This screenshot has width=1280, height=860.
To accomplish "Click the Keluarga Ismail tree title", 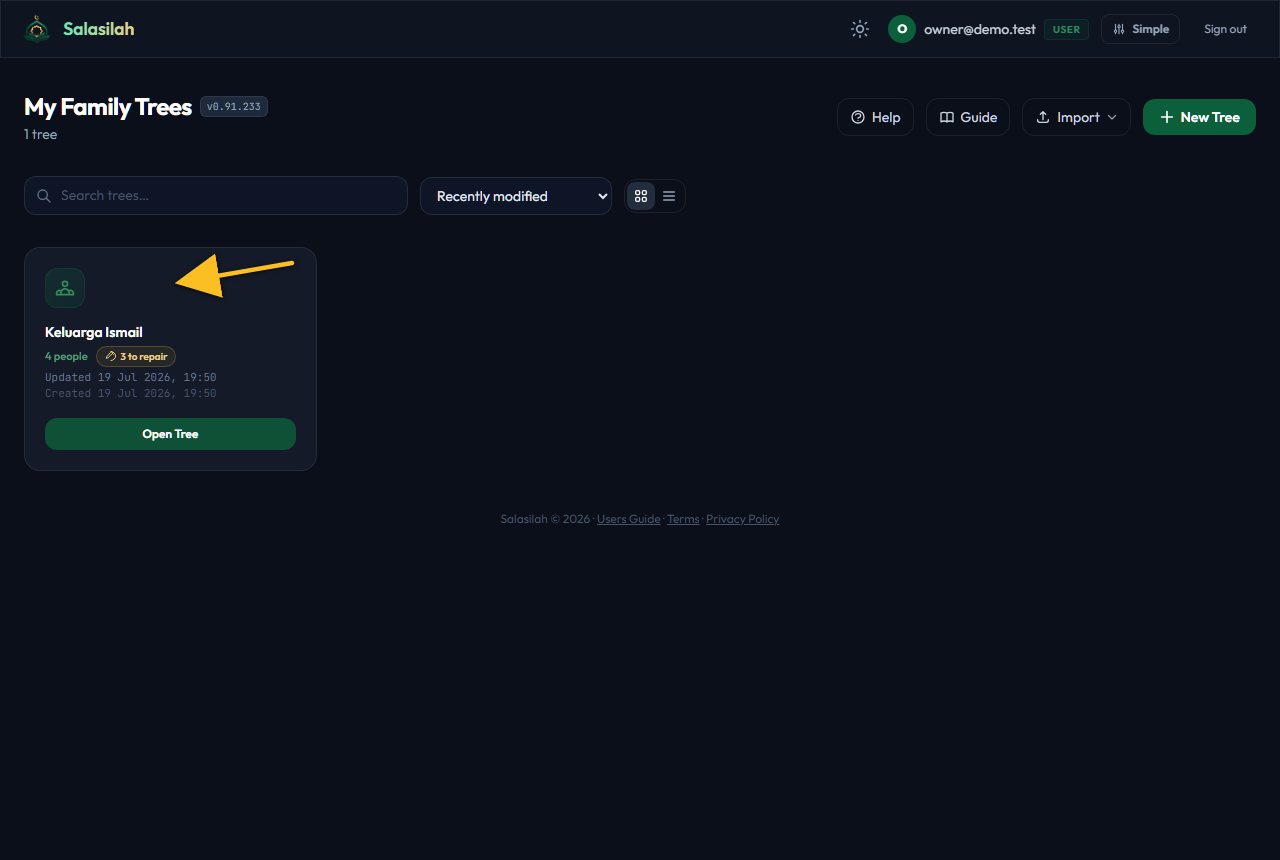I will coord(94,332).
